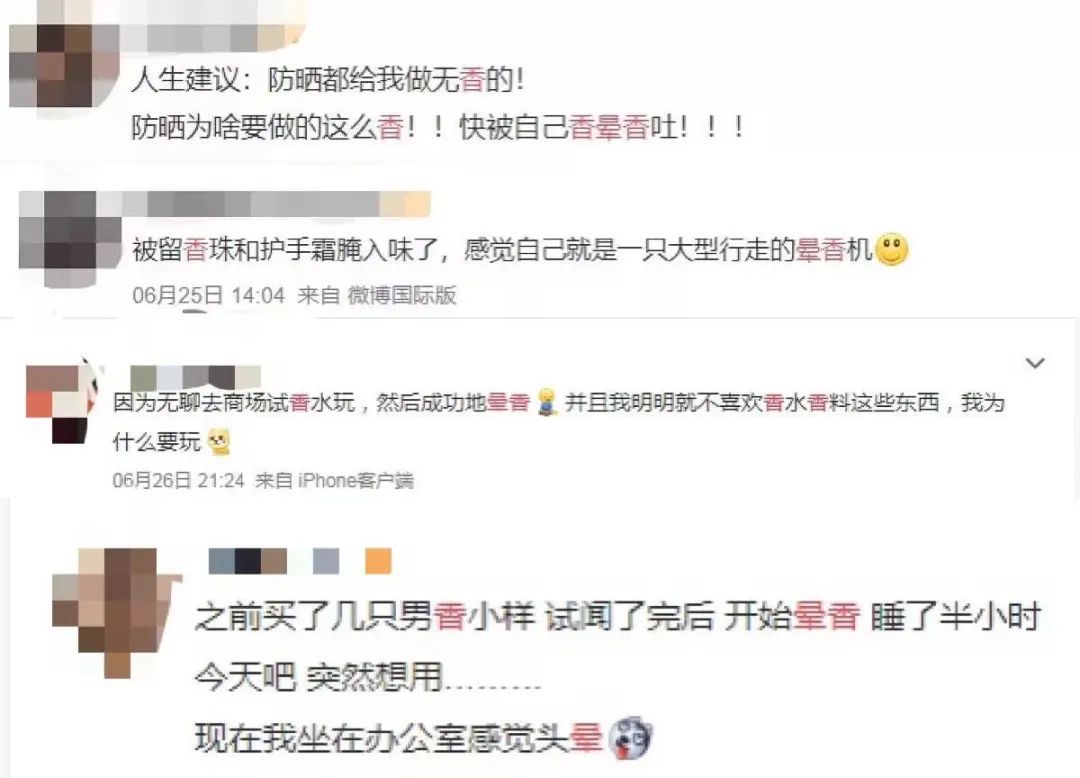The width and height of the screenshot is (1080, 778).
Task: Click the crying person emoji after 晕香
Action: coord(547,403)
